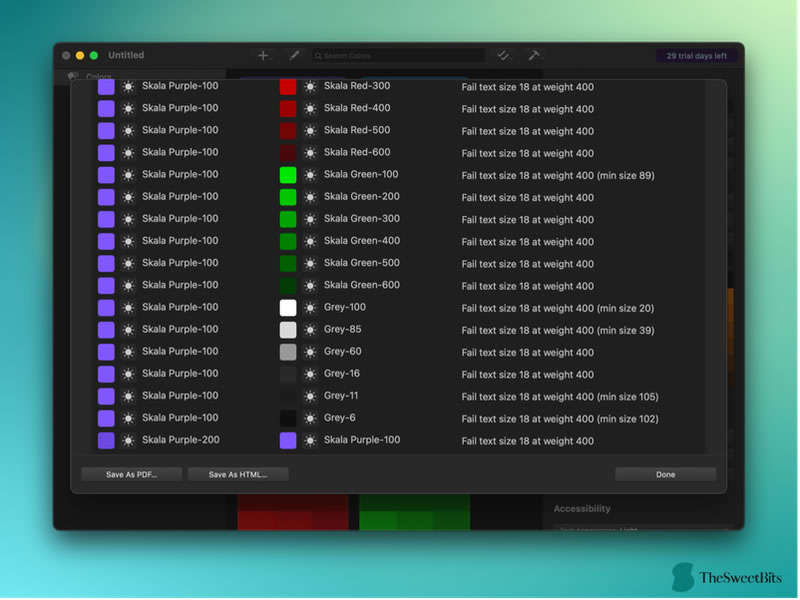Viewport: 800px width, 600px height.
Task: Click the sun icon beside Grey-60
Action: (x=310, y=352)
